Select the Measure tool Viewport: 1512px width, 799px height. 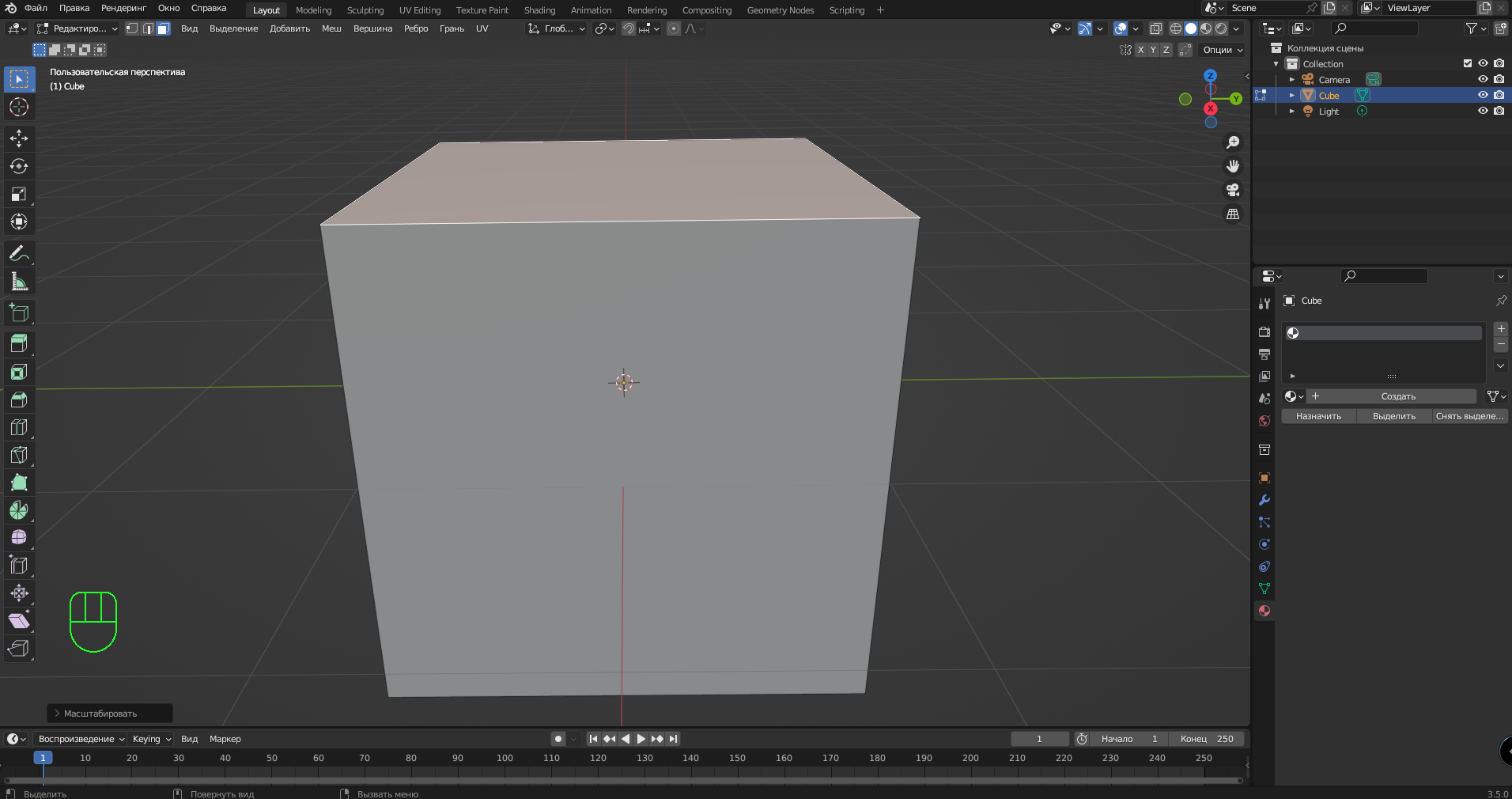[19, 282]
